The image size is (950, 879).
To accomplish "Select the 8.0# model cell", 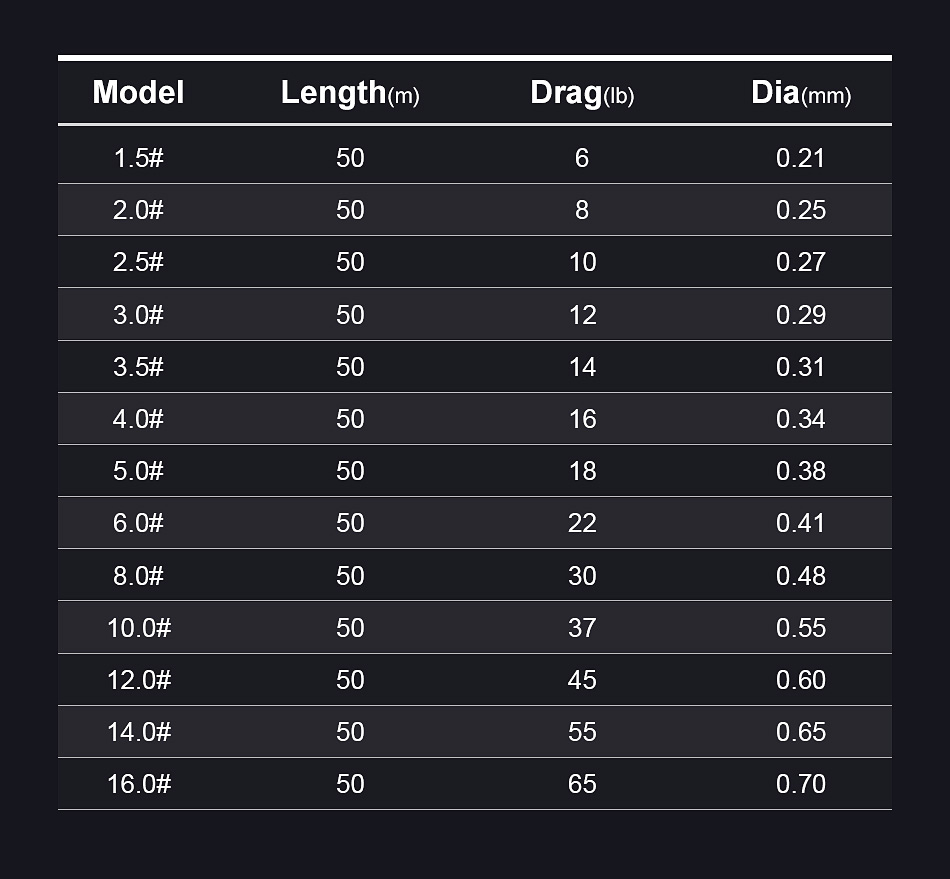I will tap(138, 576).
